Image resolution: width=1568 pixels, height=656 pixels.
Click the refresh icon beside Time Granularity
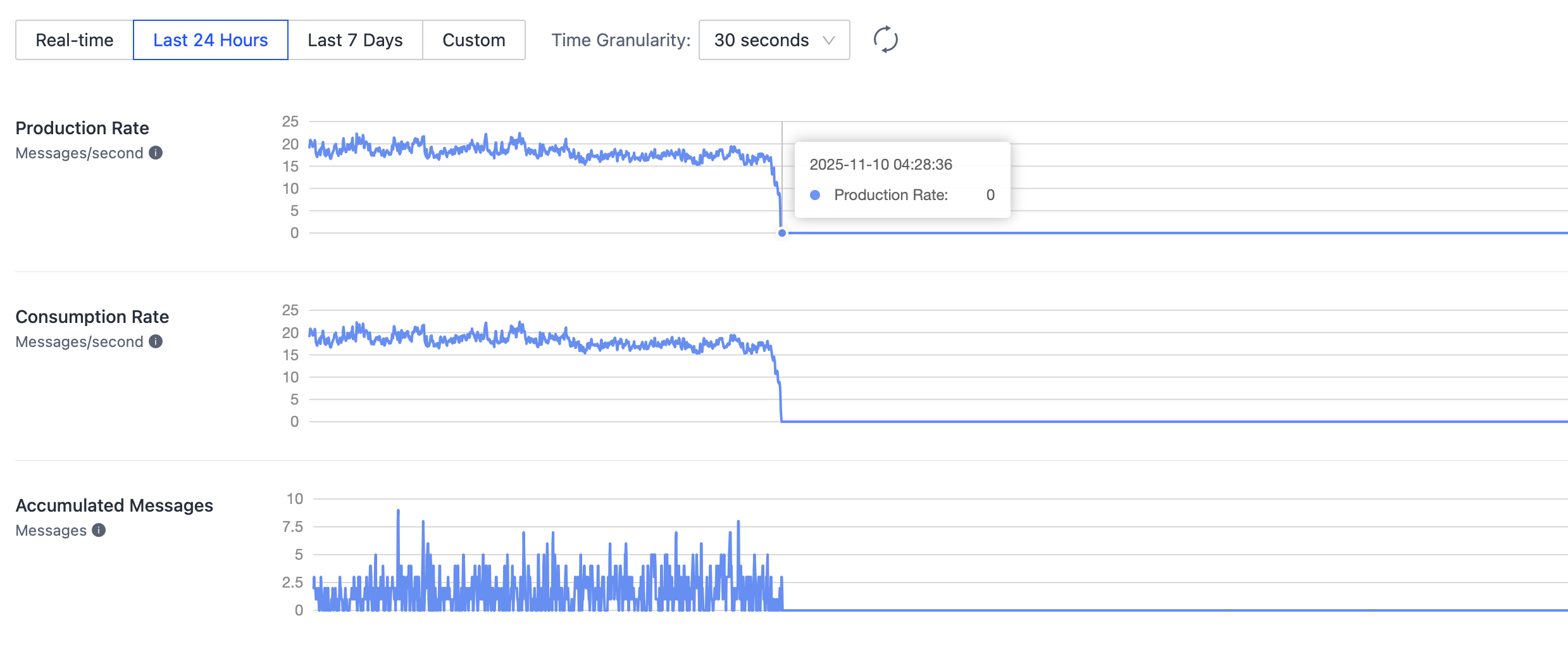click(885, 40)
